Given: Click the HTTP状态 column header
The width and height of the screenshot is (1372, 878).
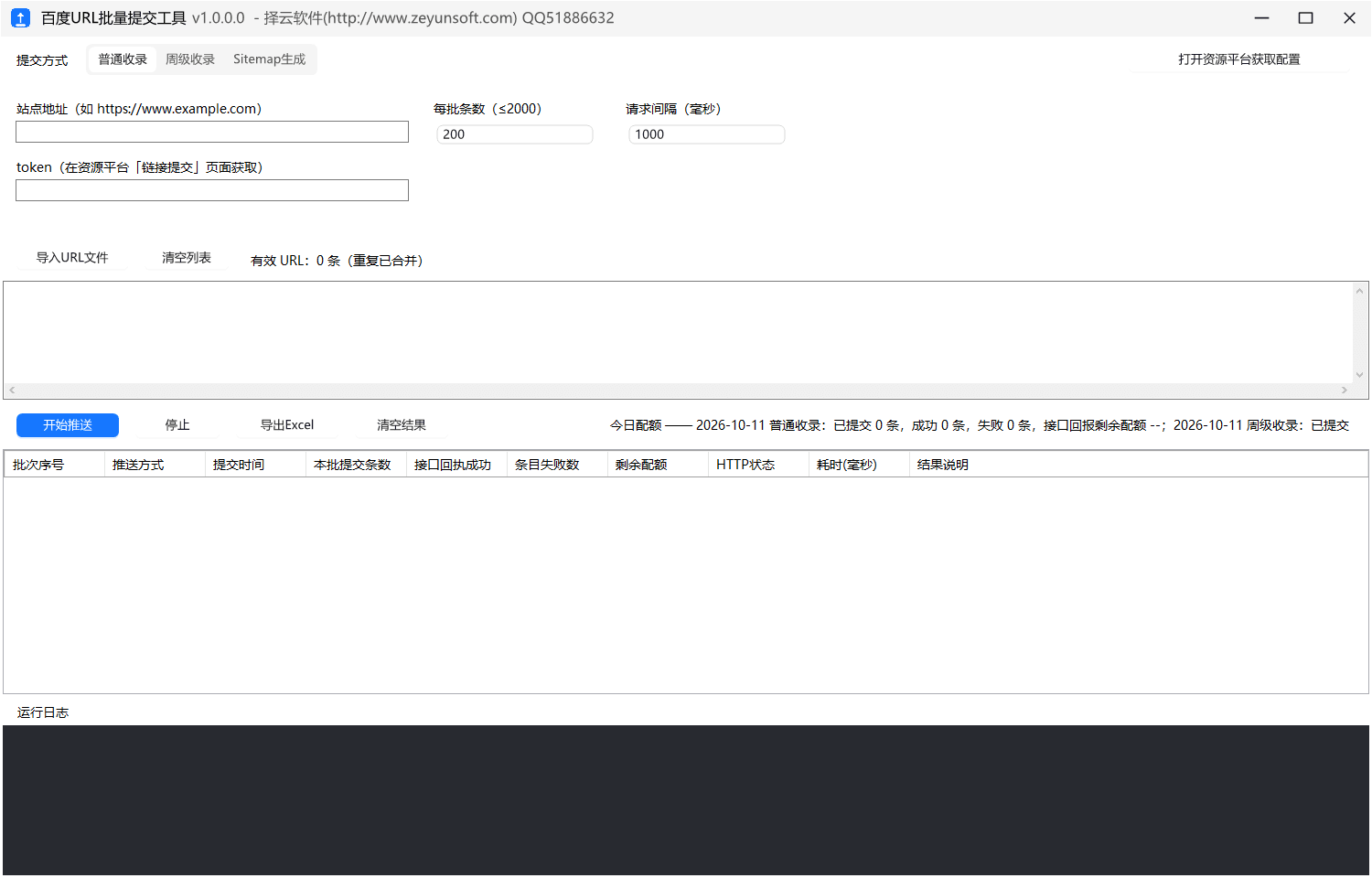Looking at the screenshot, I should (x=759, y=465).
